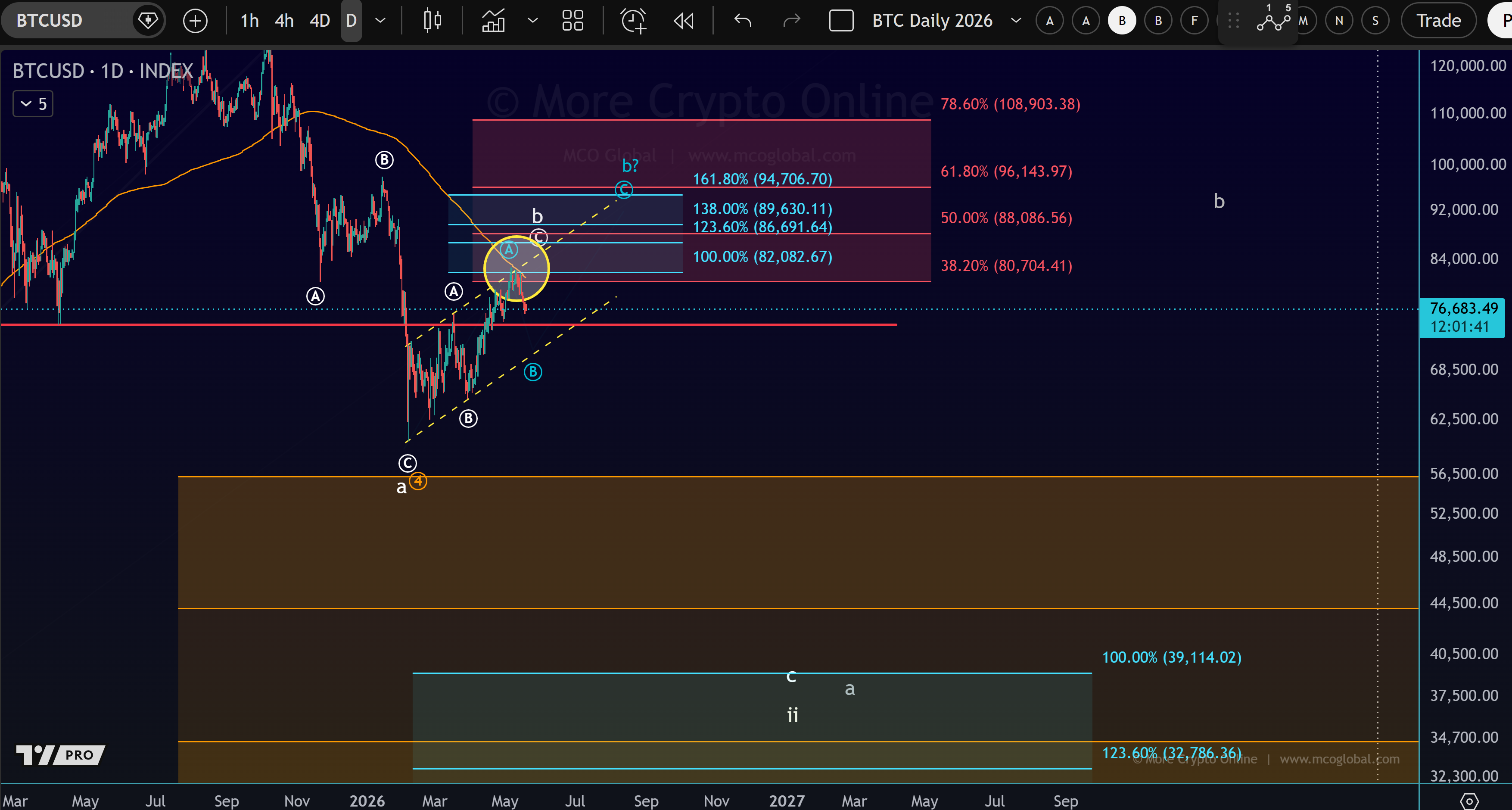Click the diamond icon beside BTCUSD

tap(147, 21)
